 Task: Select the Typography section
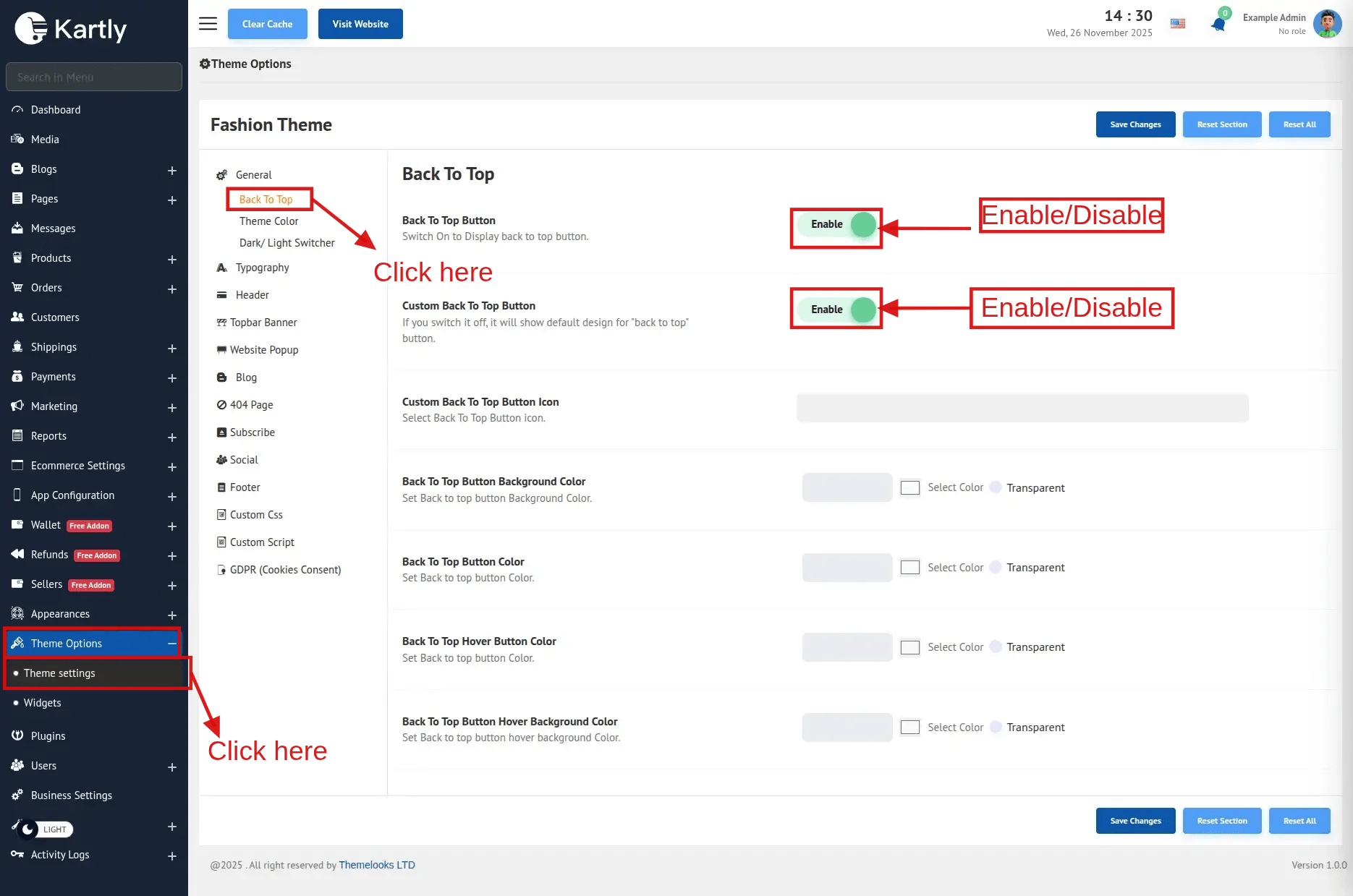(262, 268)
